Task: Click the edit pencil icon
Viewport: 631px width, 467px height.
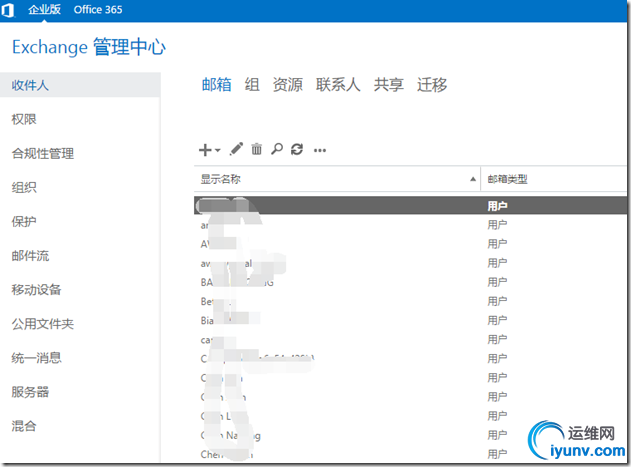Action: pos(236,149)
